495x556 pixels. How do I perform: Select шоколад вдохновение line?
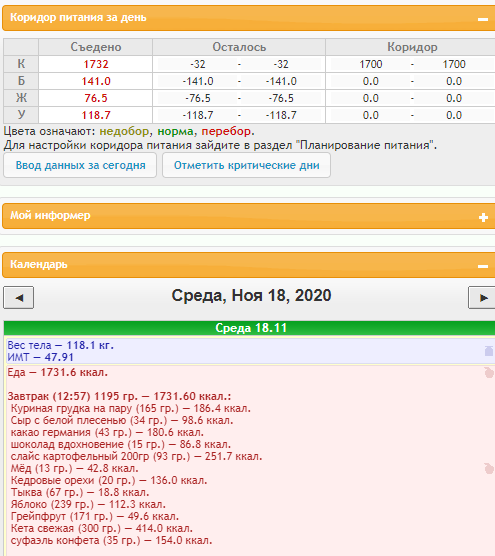[x=121, y=444]
